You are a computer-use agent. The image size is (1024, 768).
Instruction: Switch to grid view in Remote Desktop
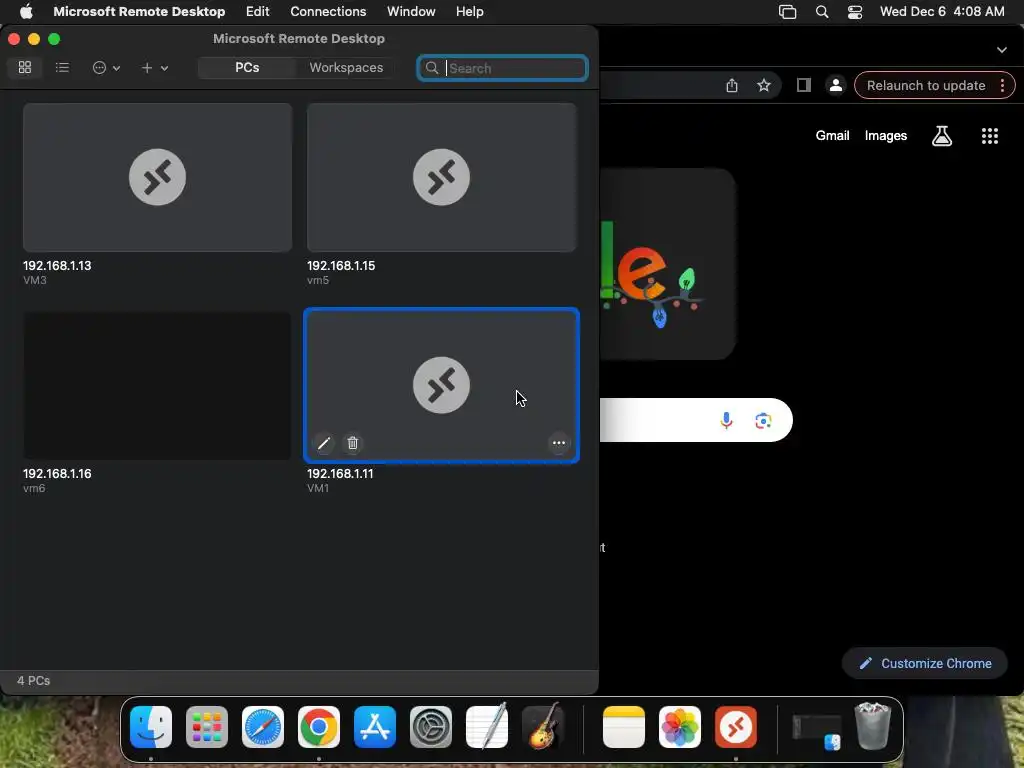(25, 67)
